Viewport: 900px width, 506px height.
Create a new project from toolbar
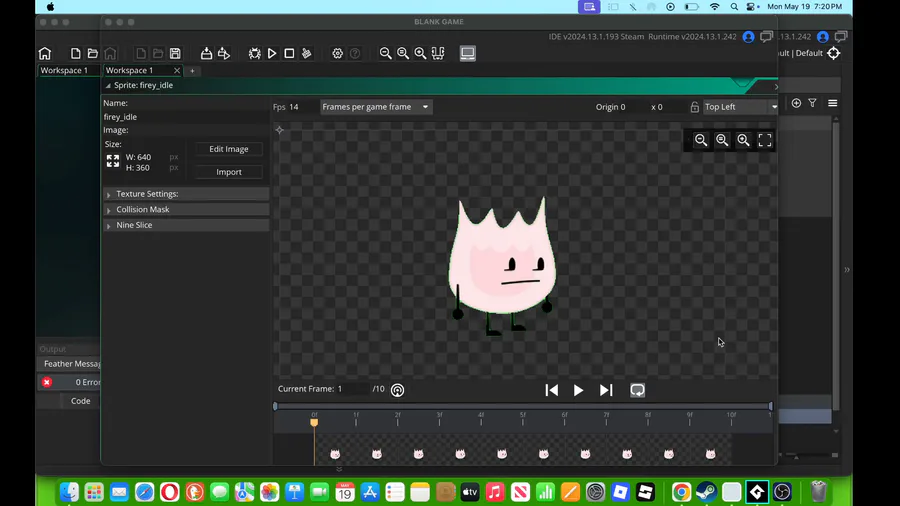point(75,53)
